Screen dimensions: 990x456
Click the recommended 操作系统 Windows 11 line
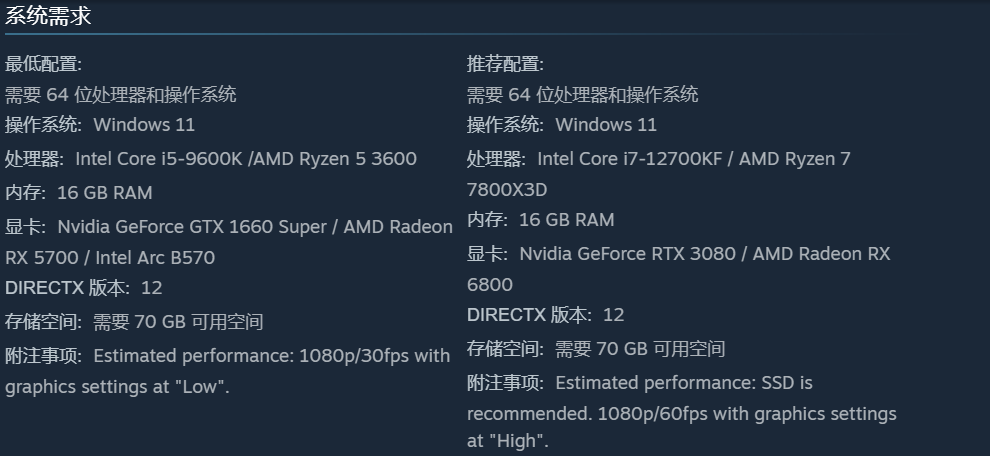(x=562, y=125)
